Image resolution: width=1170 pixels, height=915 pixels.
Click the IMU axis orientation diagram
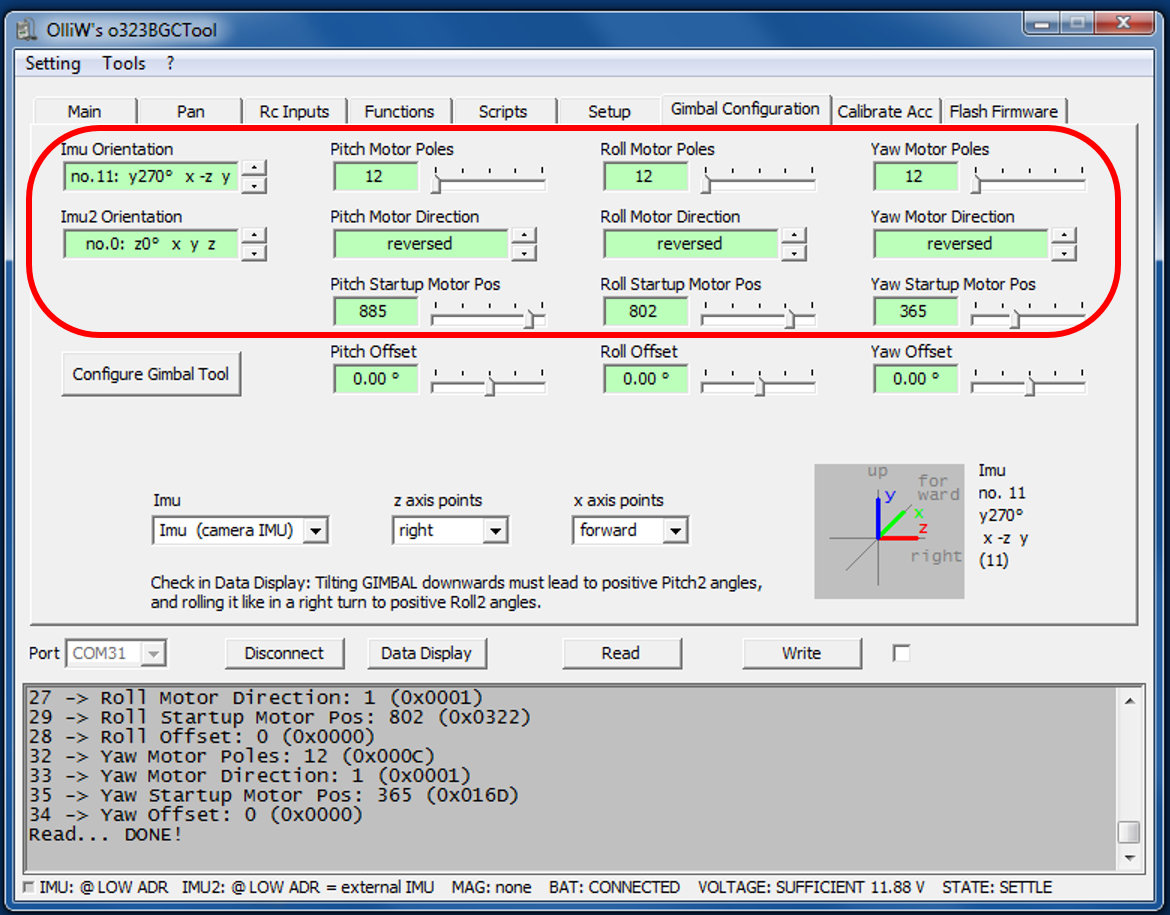(889, 531)
